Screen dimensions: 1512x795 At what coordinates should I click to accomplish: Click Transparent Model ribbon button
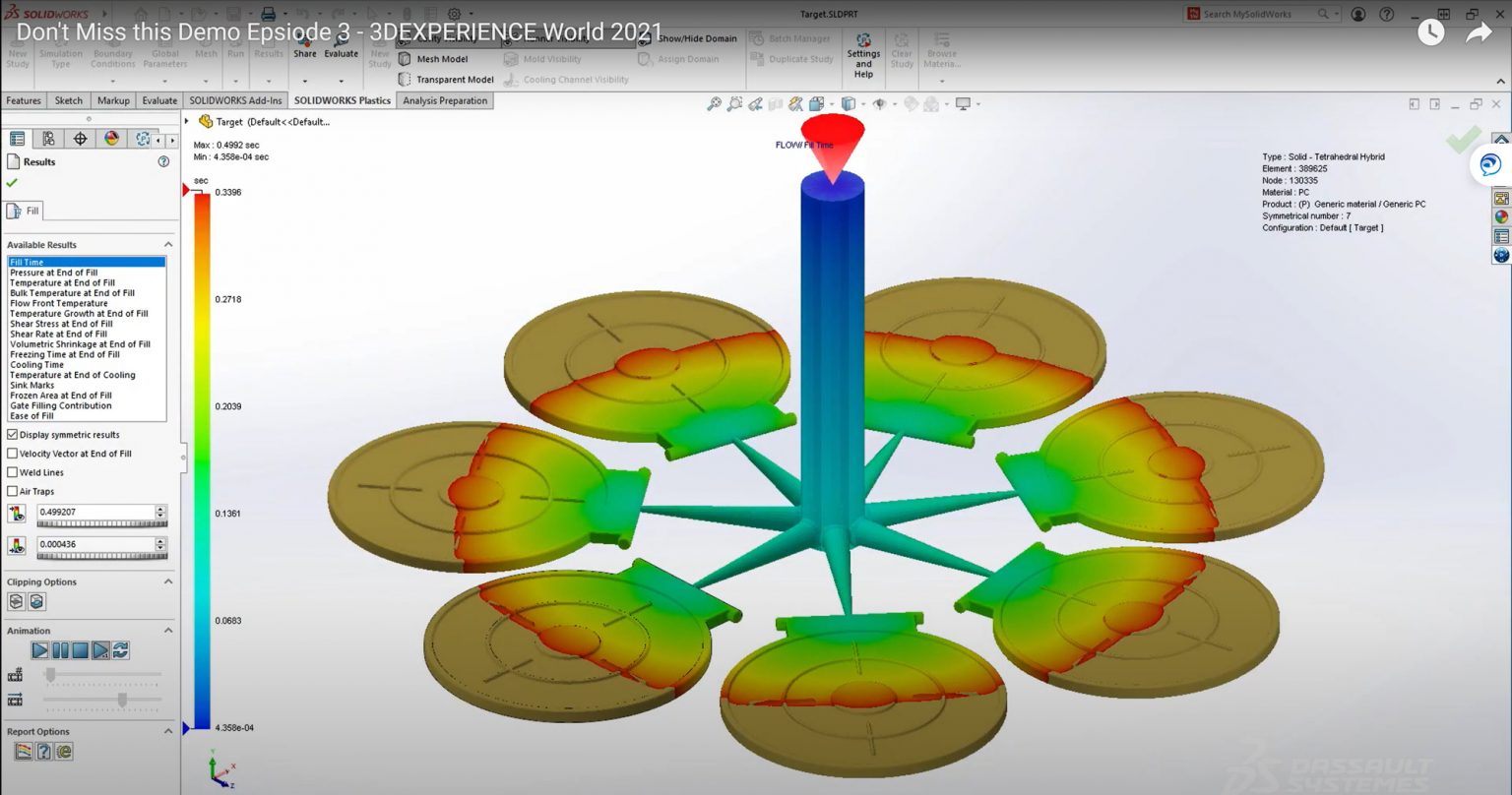coord(446,80)
